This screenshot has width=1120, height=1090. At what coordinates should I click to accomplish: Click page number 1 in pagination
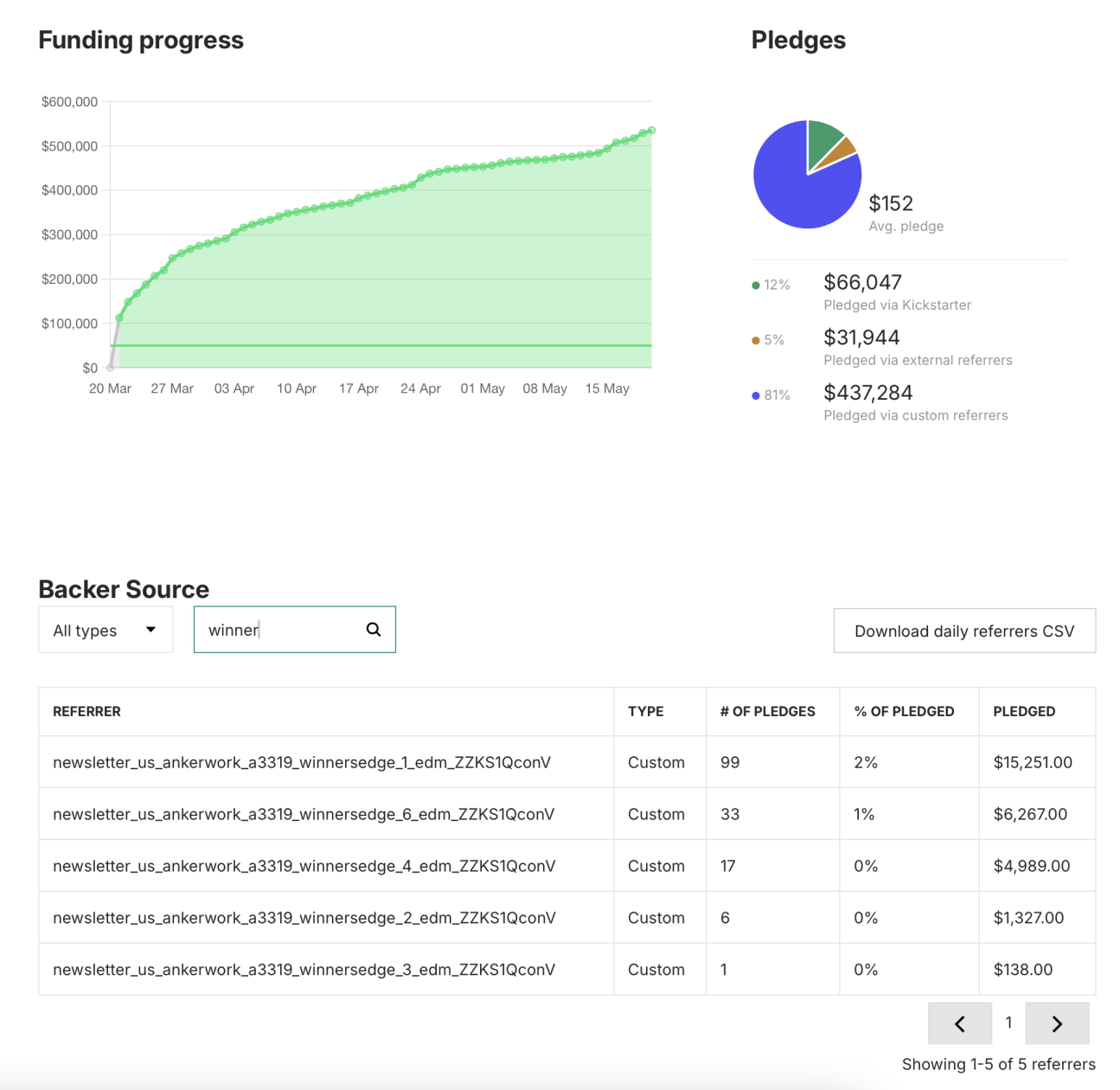click(1008, 1023)
